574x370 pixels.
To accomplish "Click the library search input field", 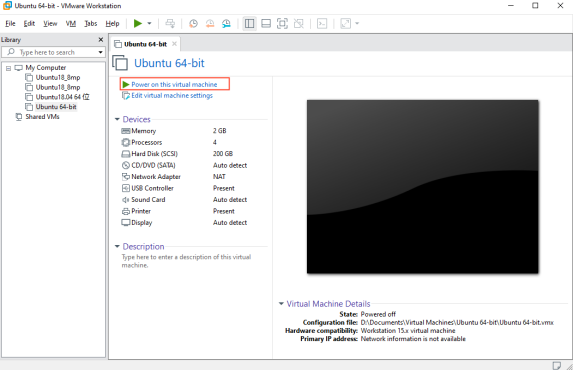I will (48, 52).
